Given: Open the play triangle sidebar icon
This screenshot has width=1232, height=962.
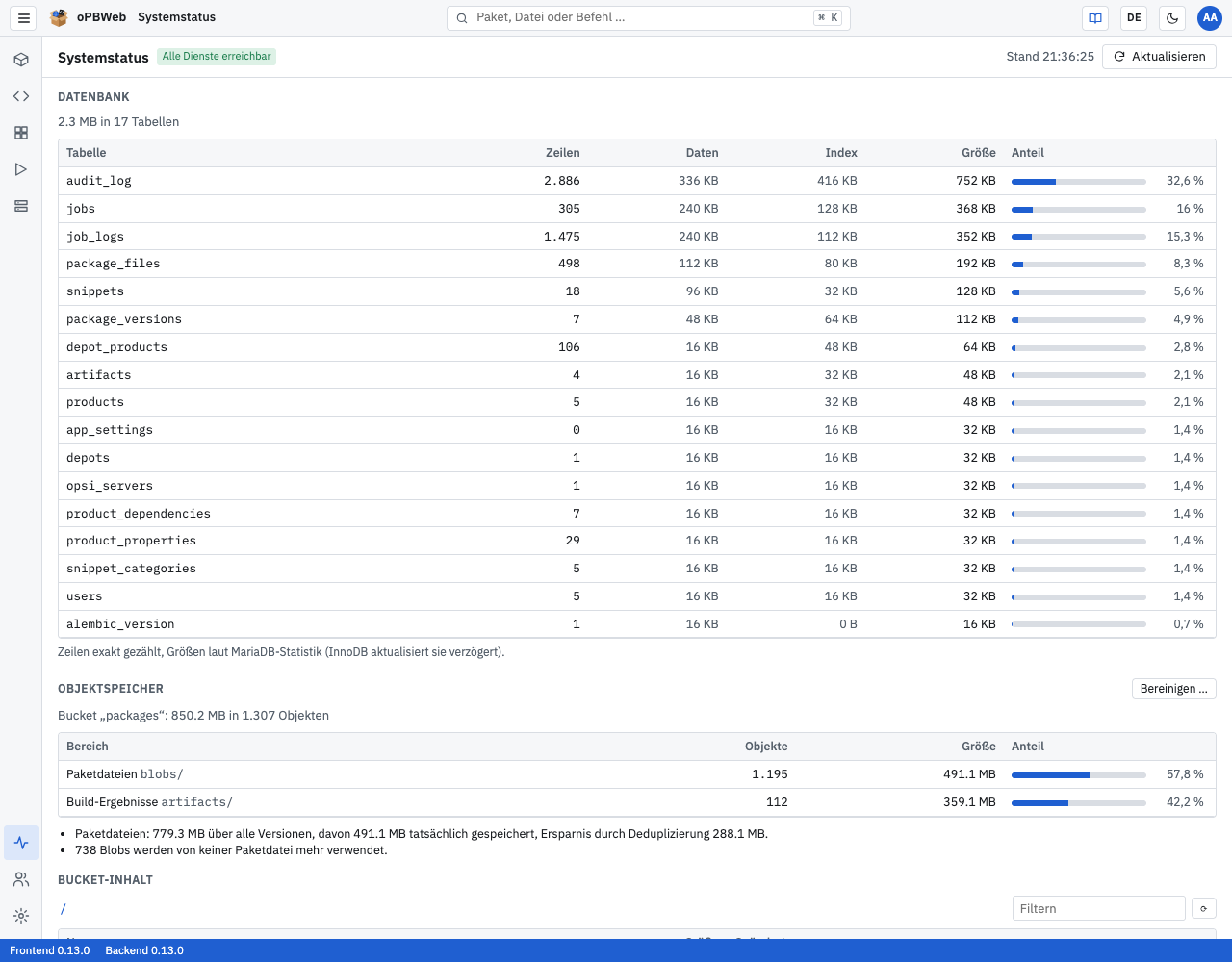Looking at the screenshot, I should 21,169.
